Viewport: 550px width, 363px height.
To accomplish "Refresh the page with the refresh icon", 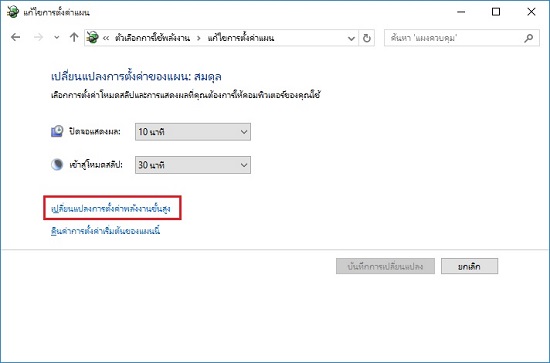I will coord(367,38).
